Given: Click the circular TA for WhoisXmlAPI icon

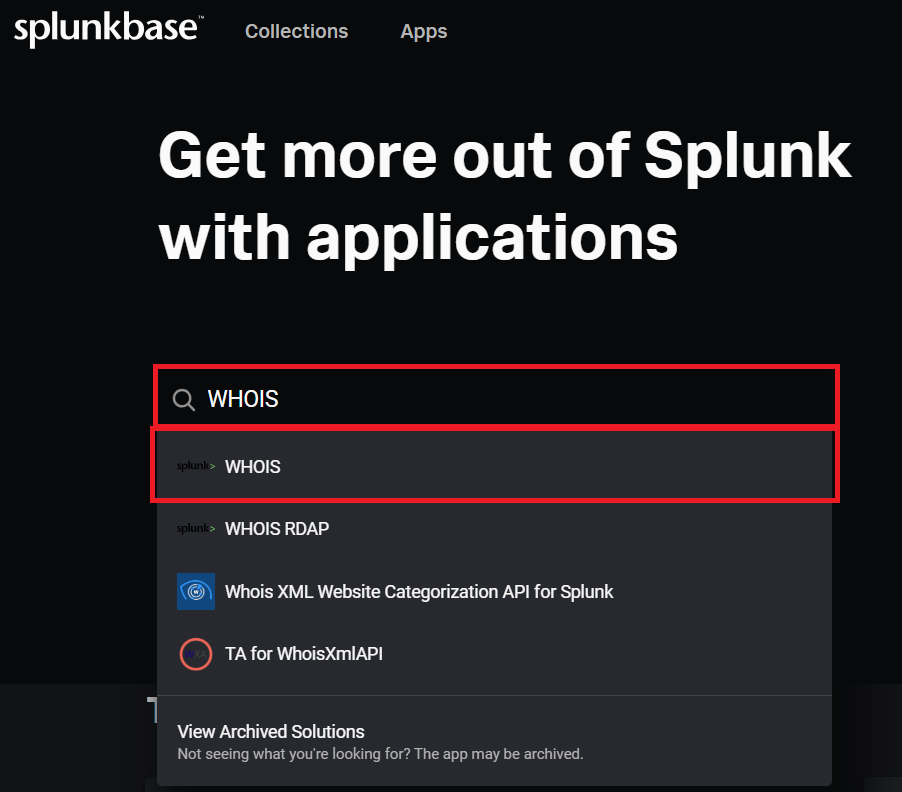Looking at the screenshot, I should click(x=195, y=654).
